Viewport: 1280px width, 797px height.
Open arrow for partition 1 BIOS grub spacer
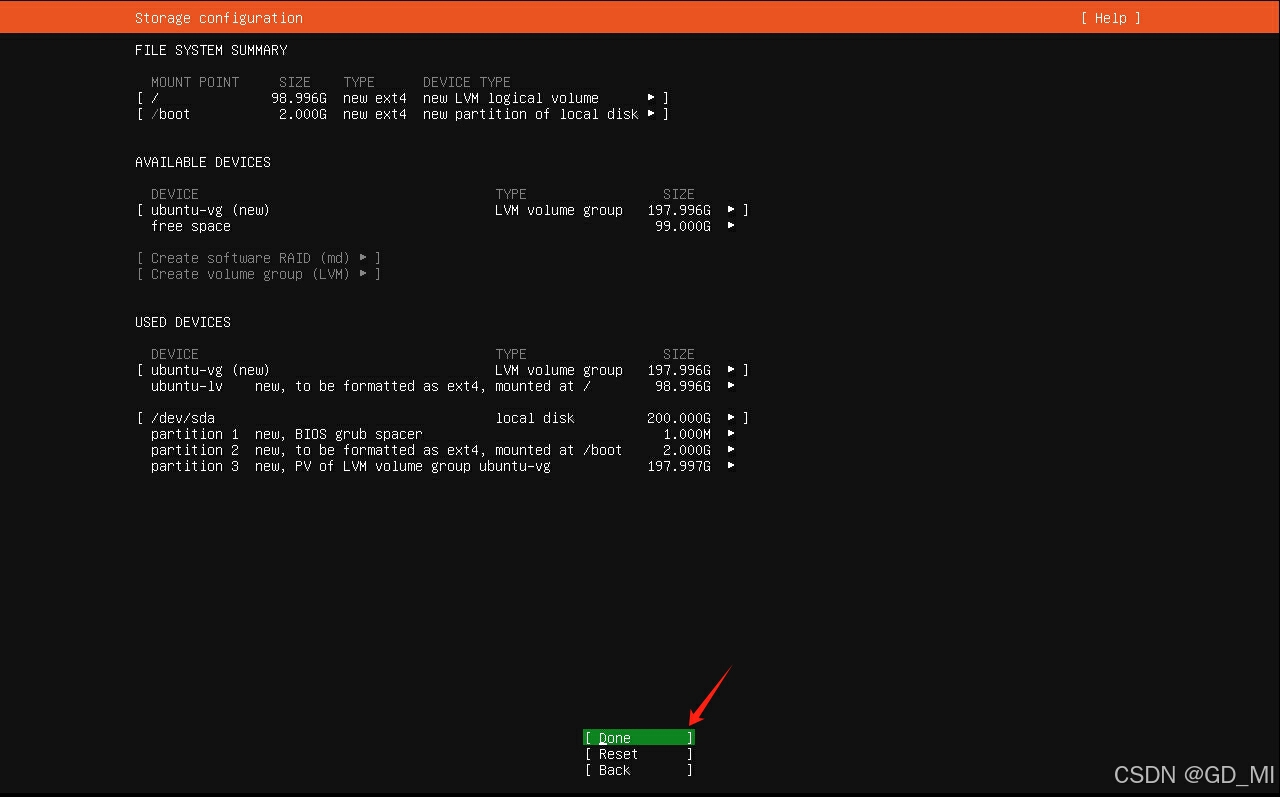(731, 434)
